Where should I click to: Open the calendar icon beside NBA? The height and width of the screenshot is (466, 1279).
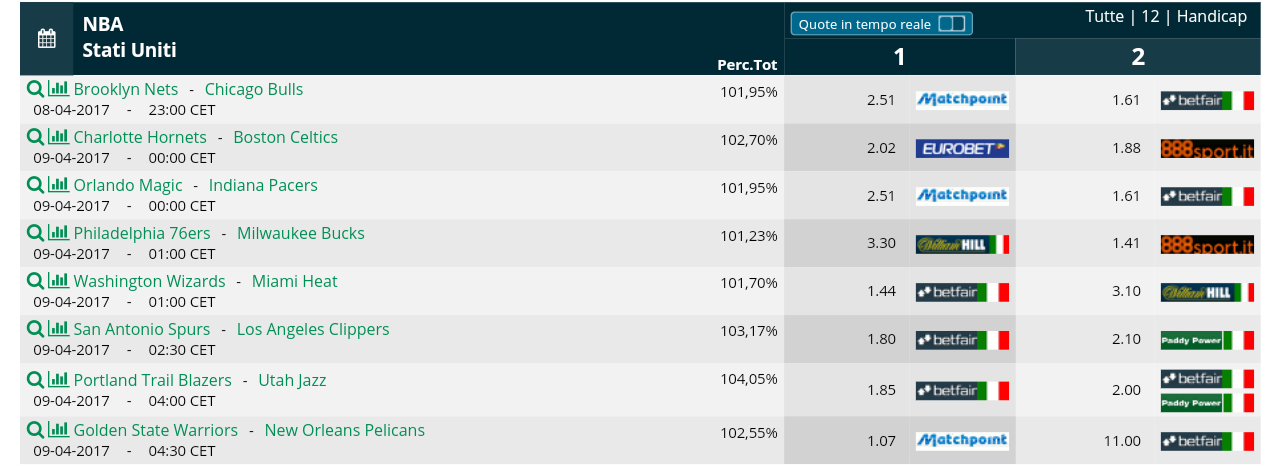[46, 39]
